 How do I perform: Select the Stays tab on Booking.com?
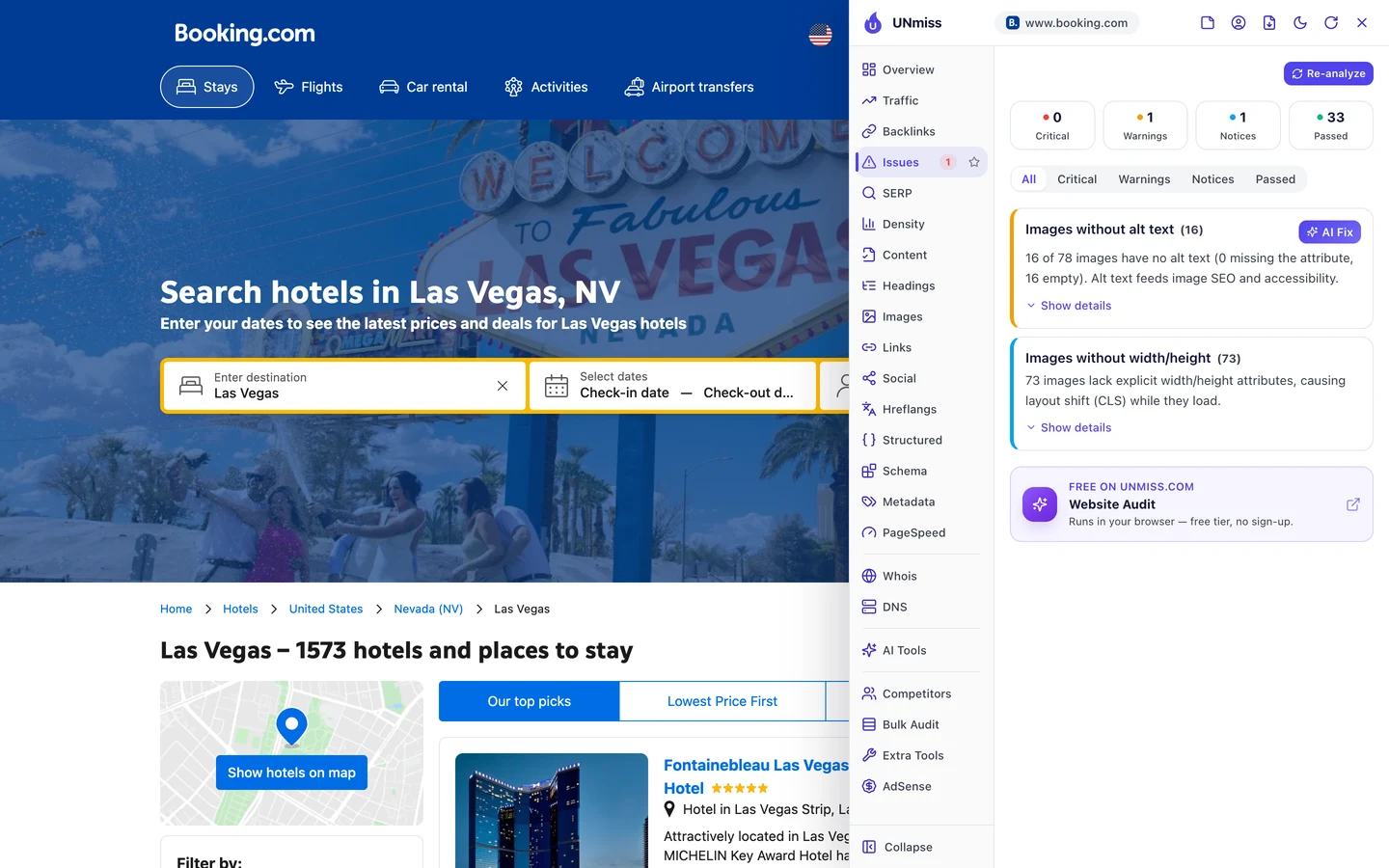[x=206, y=87]
